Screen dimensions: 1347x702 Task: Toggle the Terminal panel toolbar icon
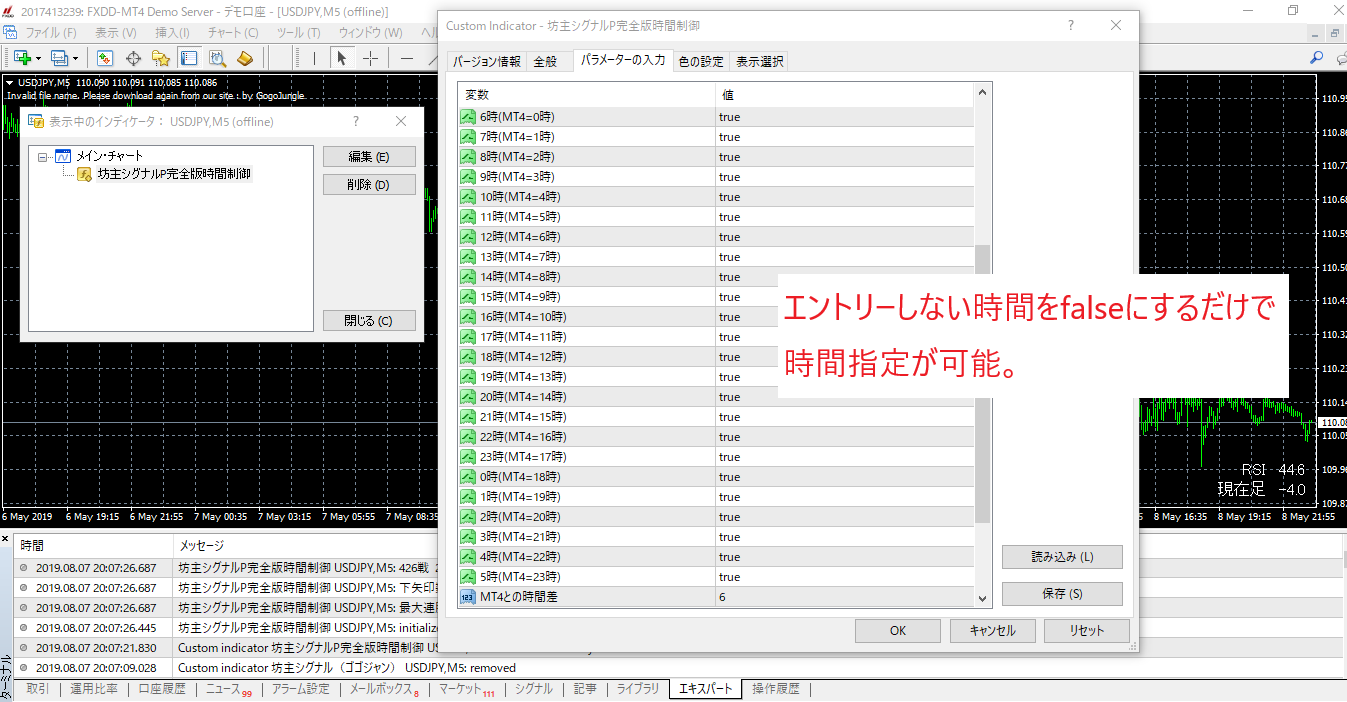(x=188, y=58)
